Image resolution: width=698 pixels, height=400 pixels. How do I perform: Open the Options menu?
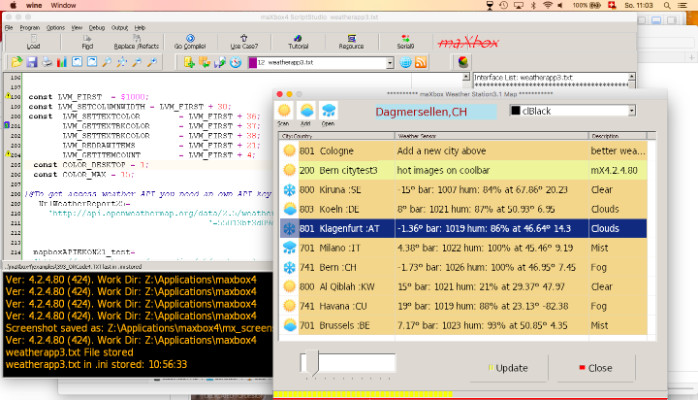[56, 28]
